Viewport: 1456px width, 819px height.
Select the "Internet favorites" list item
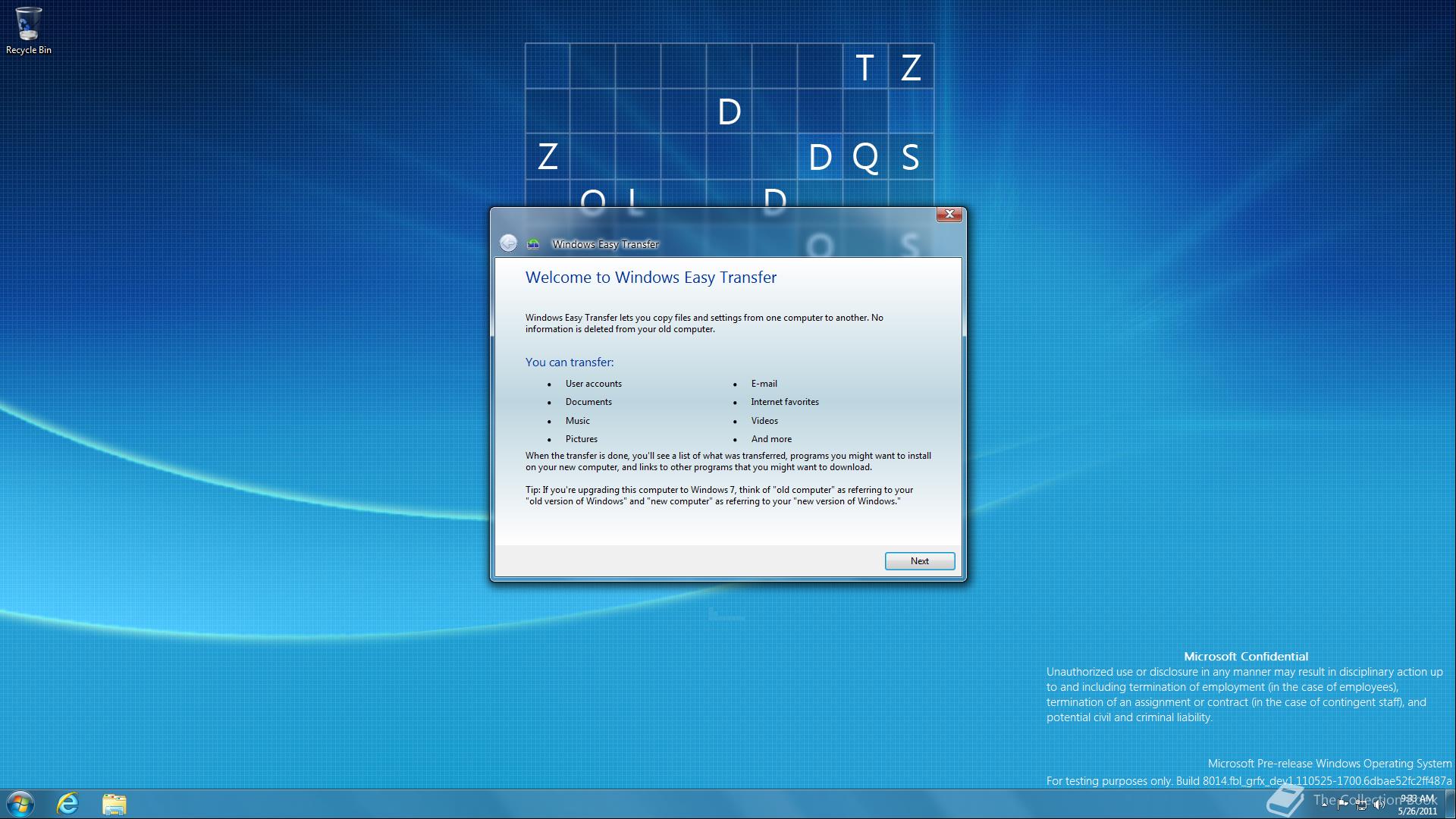[785, 402]
